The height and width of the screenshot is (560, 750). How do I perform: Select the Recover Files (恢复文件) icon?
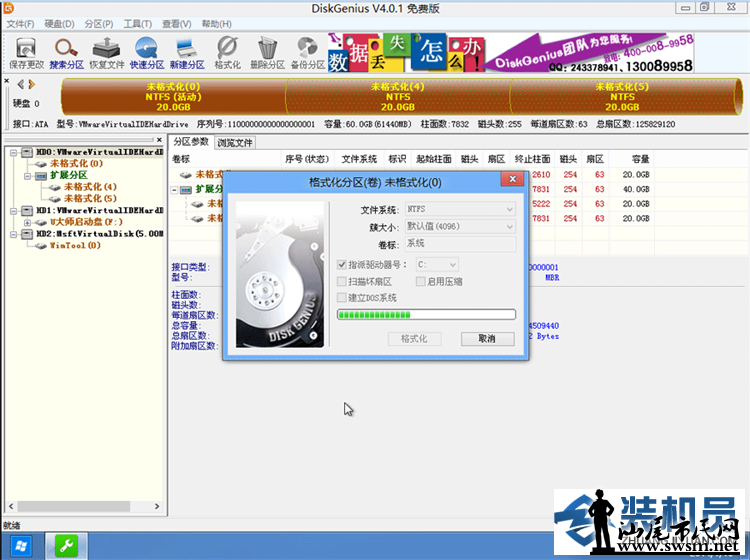[106, 53]
